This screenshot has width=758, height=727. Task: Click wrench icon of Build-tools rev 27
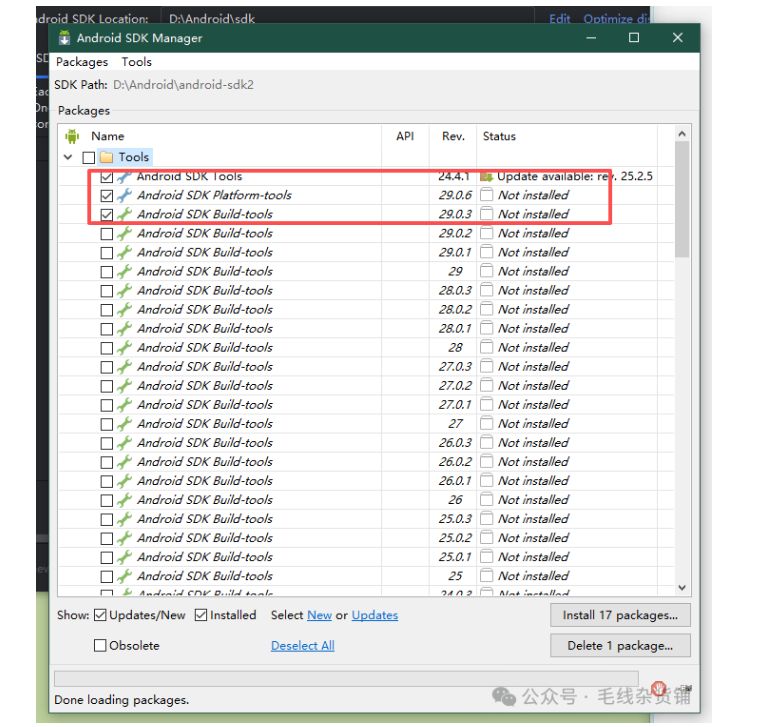(x=124, y=424)
